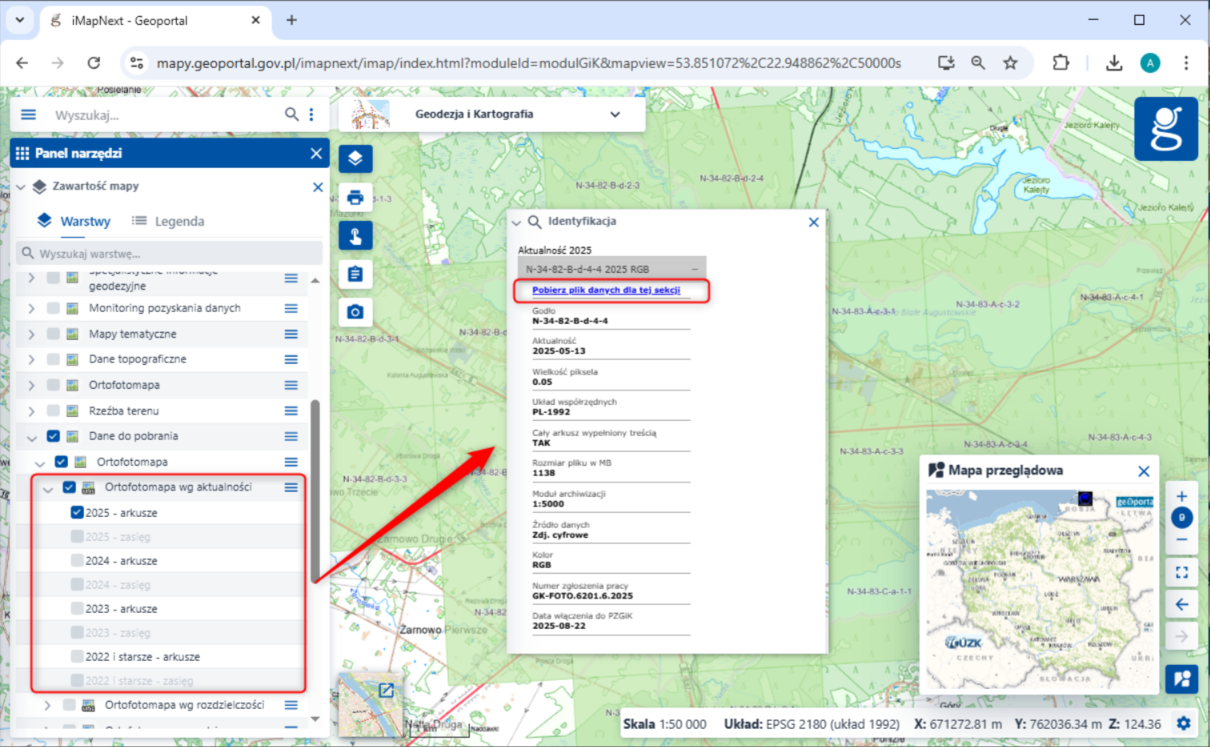Uncheck the 2025 - arkusze layer
This screenshot has height=747, width=1210.
coord(78,513)
